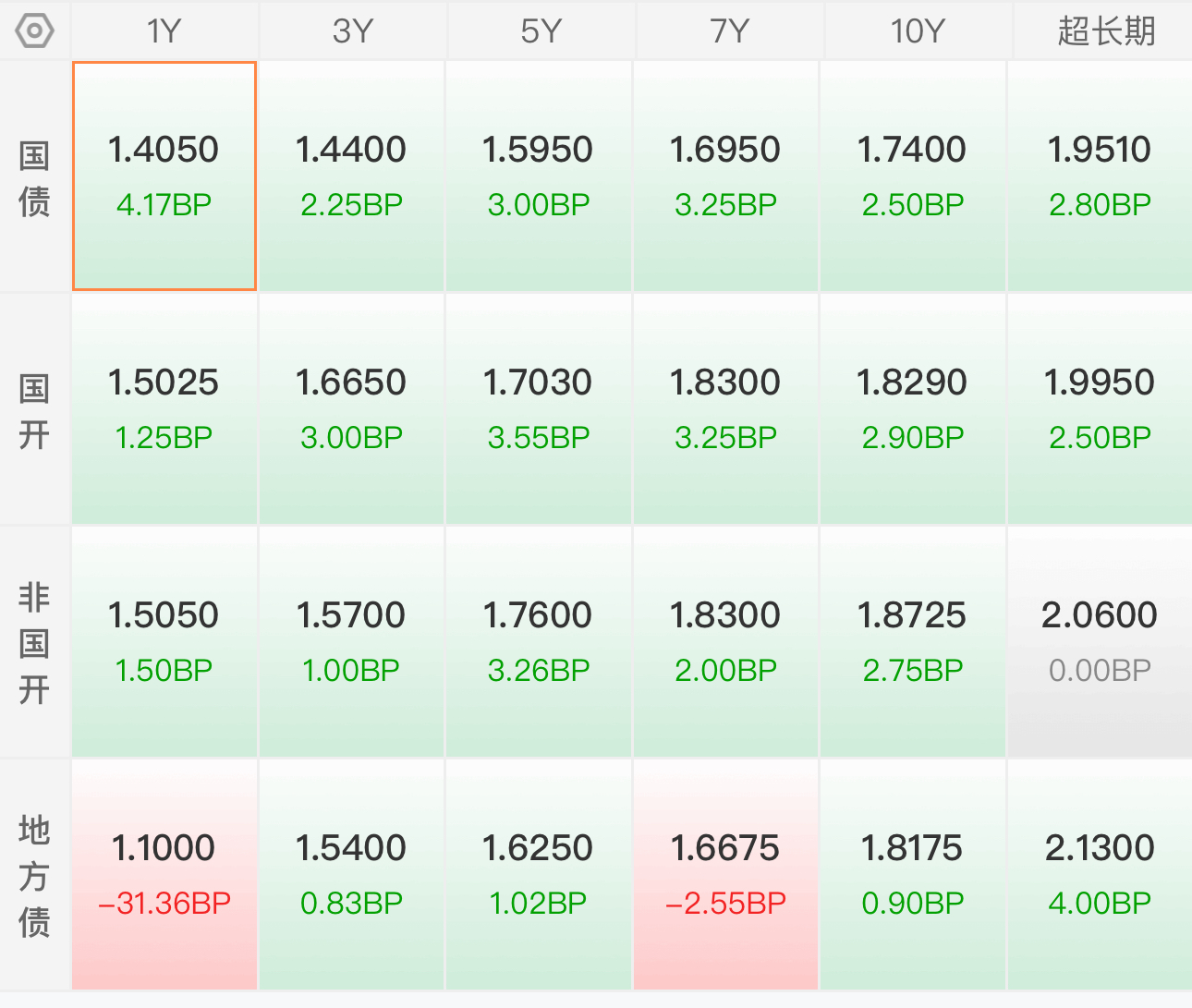This screenshot has width=1192, height=1008.
Task: Select 国债 7Y cell 1.6950
Action: pyautogui.click(x=726, y=176)
